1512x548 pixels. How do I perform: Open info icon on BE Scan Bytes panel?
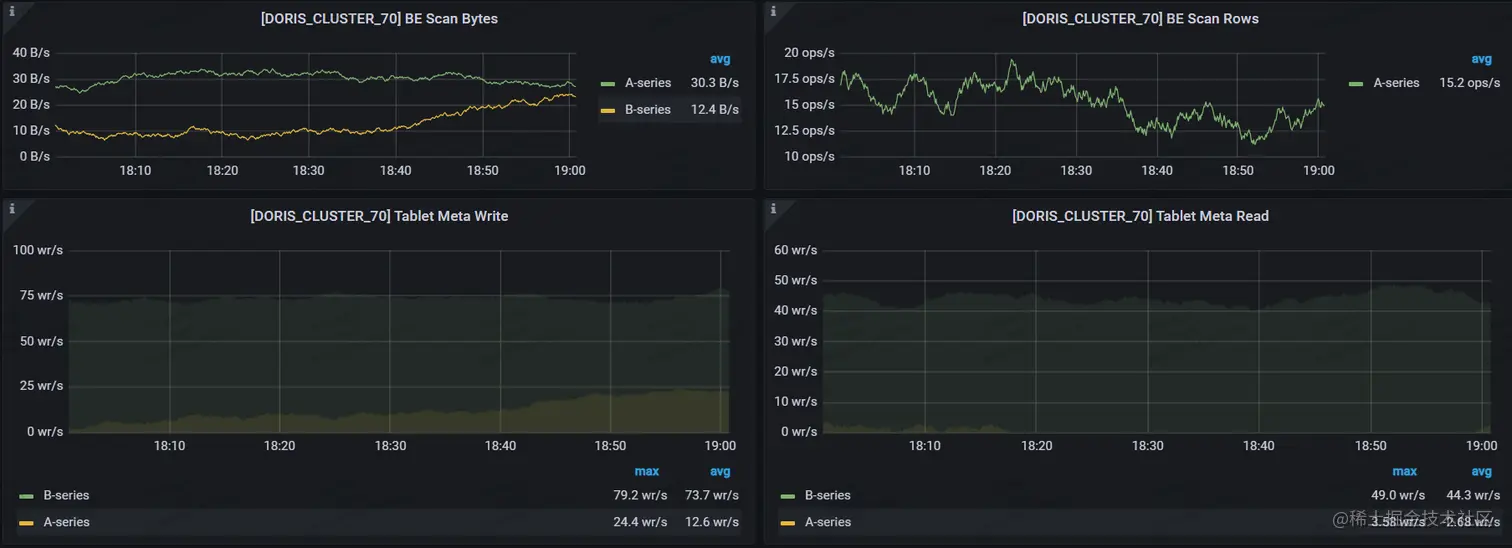click(12, 12)
